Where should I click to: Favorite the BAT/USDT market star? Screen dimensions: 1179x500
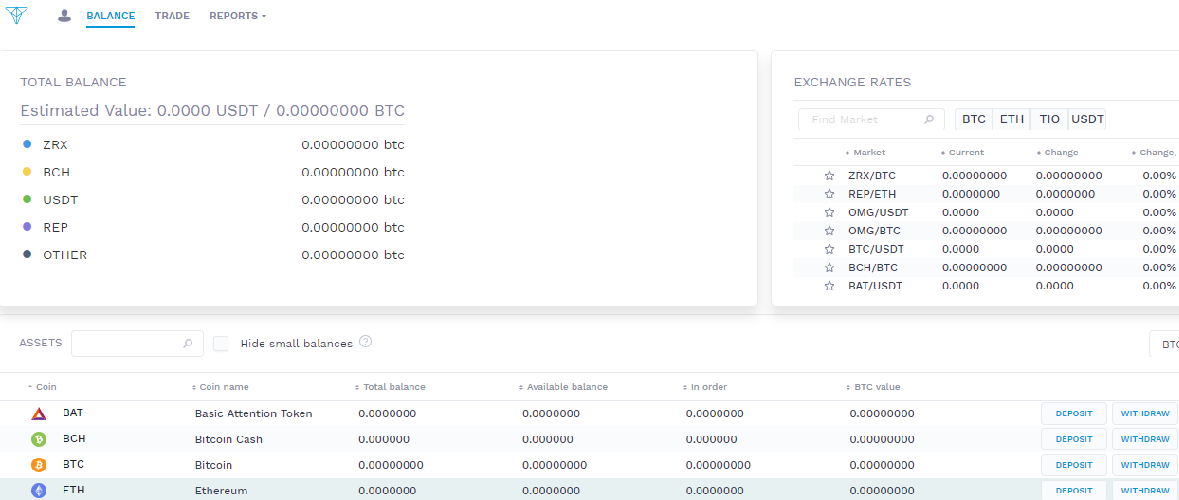[829, 286]
